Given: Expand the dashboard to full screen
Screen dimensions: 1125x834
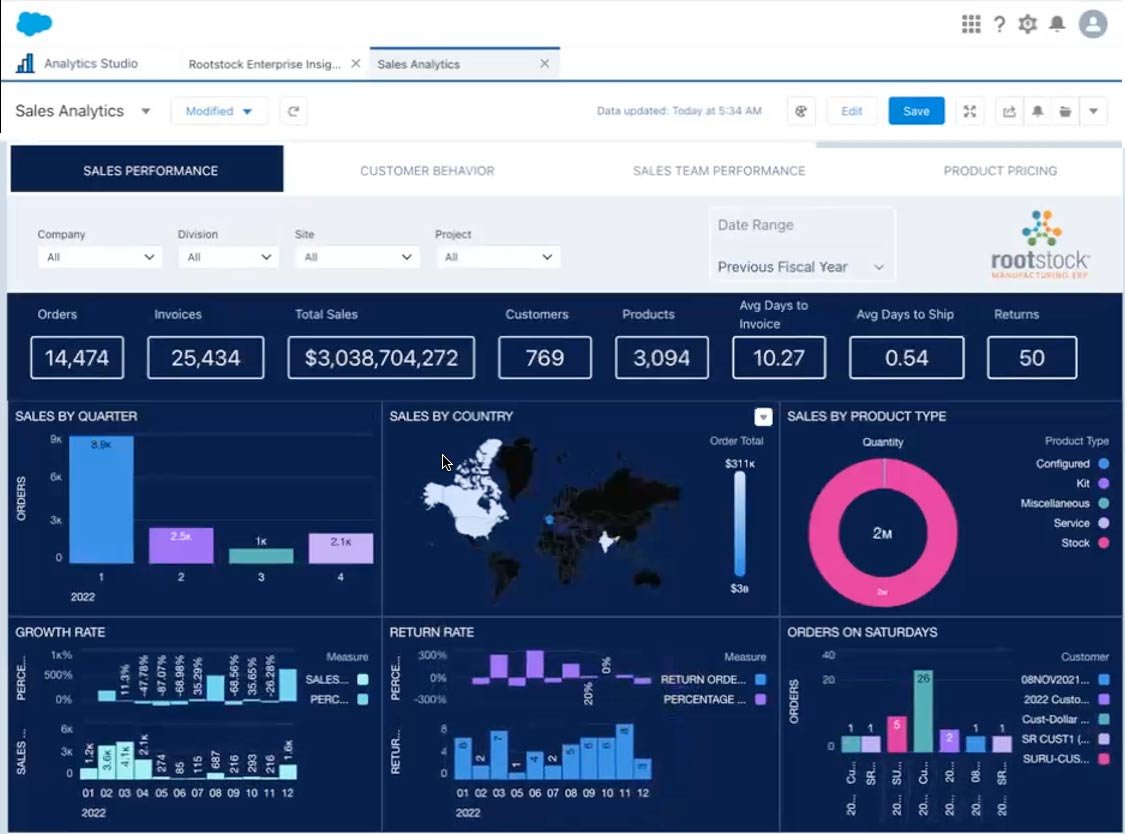Looking at the screenshot, I should pyautogui.click(x=970, y=111).
